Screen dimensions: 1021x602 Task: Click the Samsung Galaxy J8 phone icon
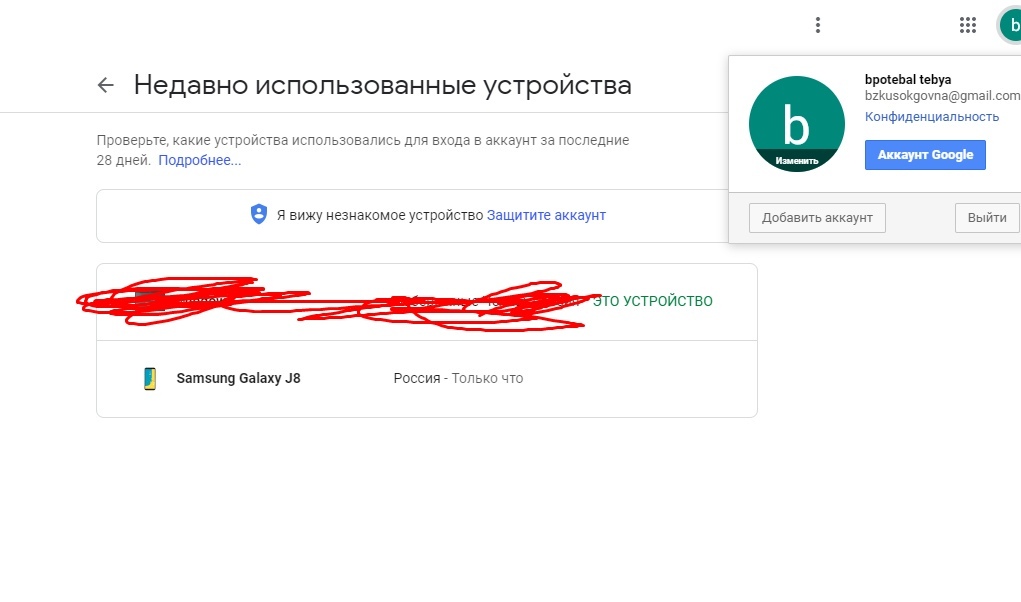click(x=150, y=378)
